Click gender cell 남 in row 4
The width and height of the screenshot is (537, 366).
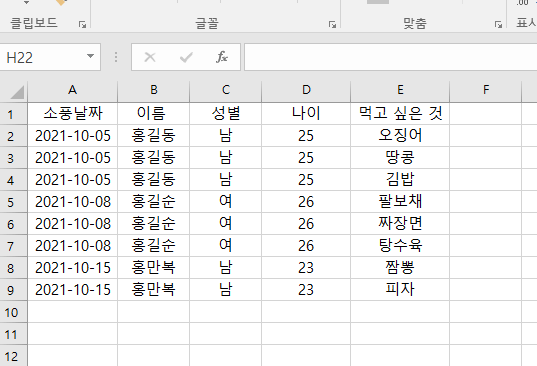click(x=225, y=179)
